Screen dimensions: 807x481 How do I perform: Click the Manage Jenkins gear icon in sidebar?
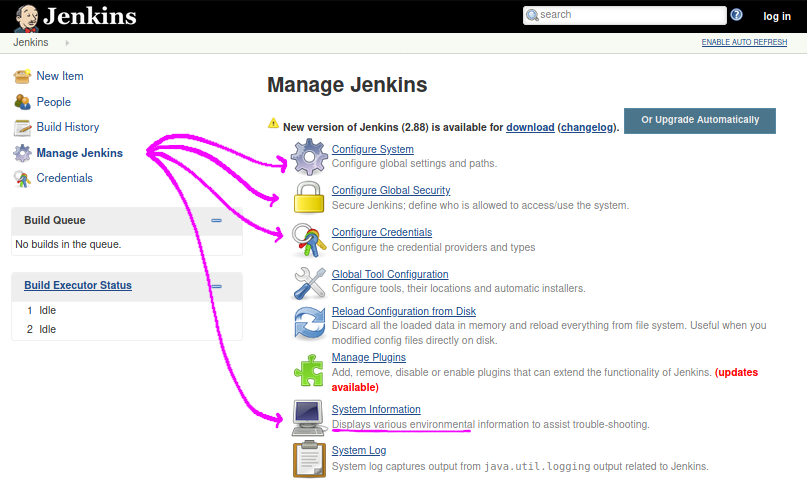(x=22, y=153)
